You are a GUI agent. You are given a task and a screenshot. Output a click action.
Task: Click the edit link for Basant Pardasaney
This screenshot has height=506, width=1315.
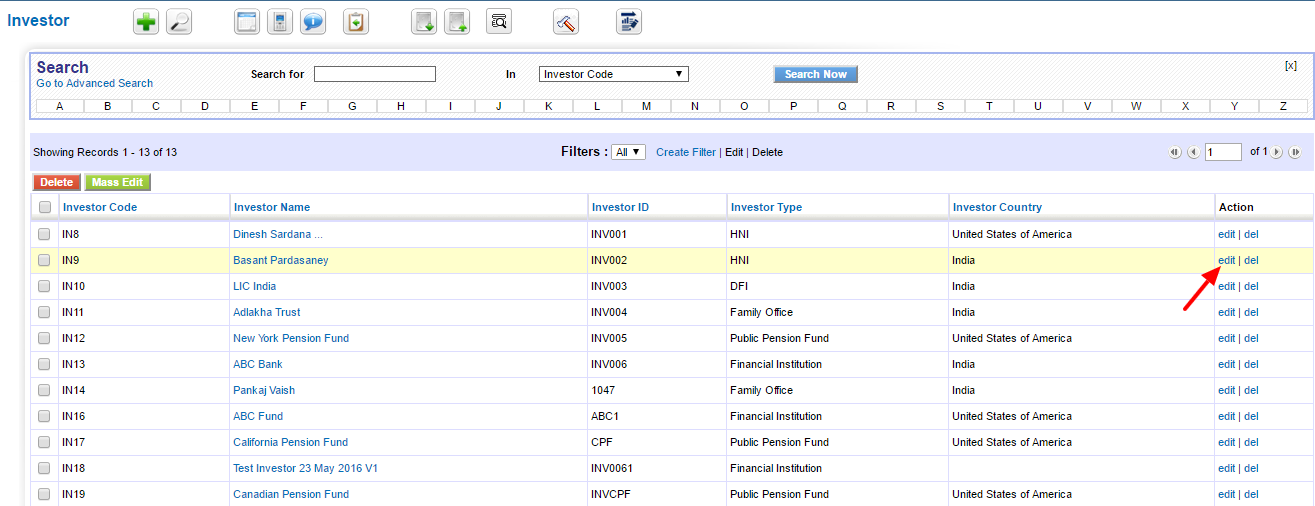pyautogui.click(x=1226, y=260)
